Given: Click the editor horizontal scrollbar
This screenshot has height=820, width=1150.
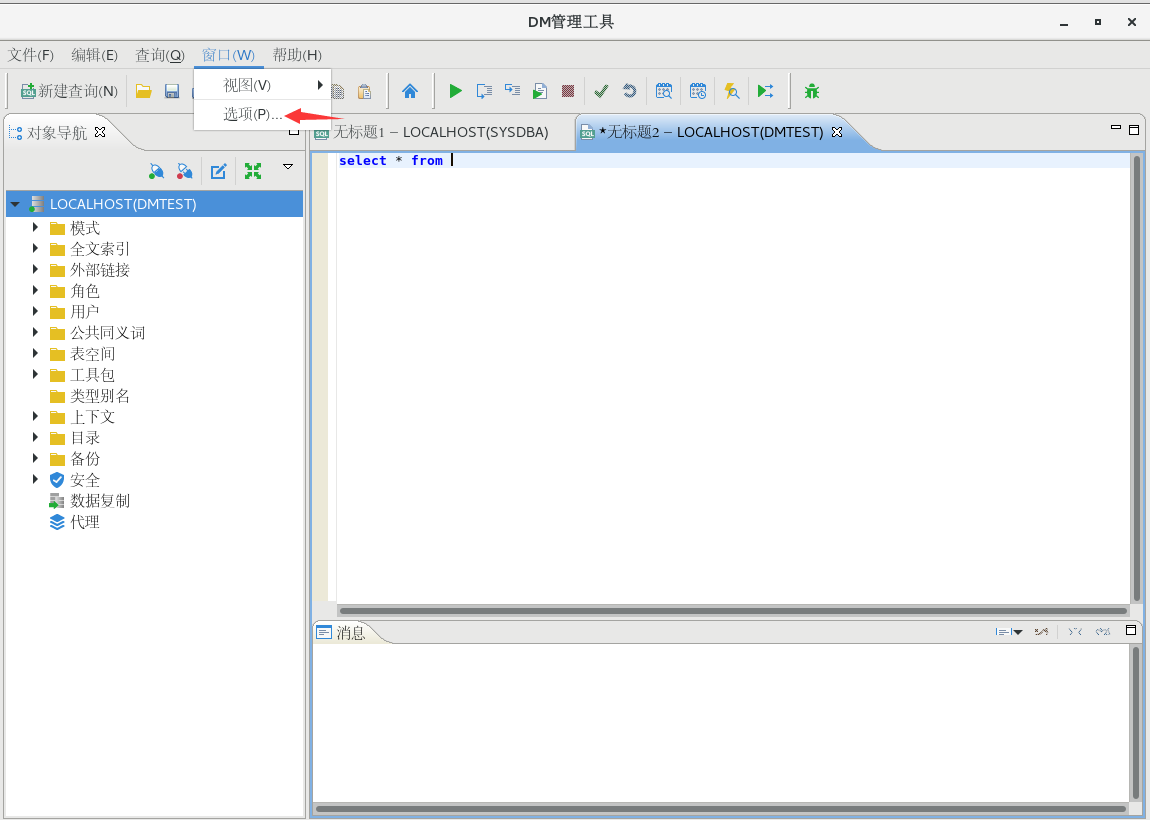Looking at the screenshot, I should click(733, 611).
